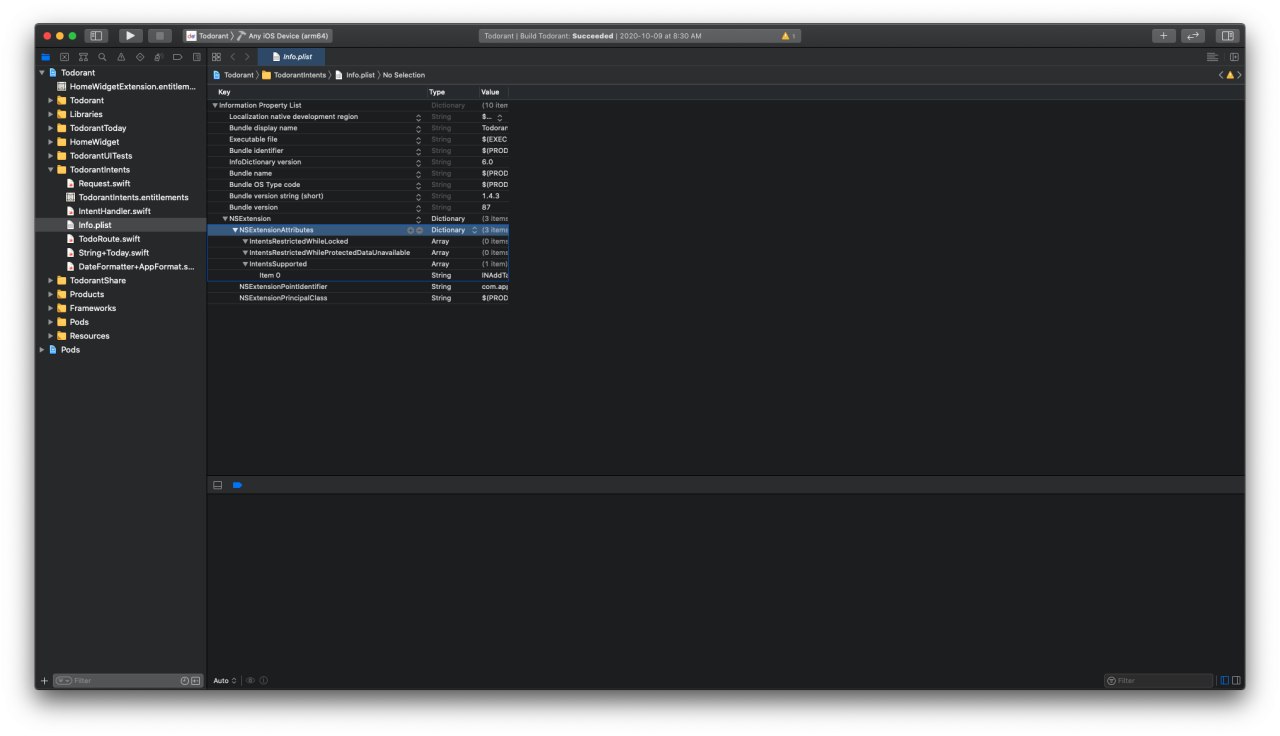Collapse the Todorant project root
1280x736 pixels.
pos(42,73)
